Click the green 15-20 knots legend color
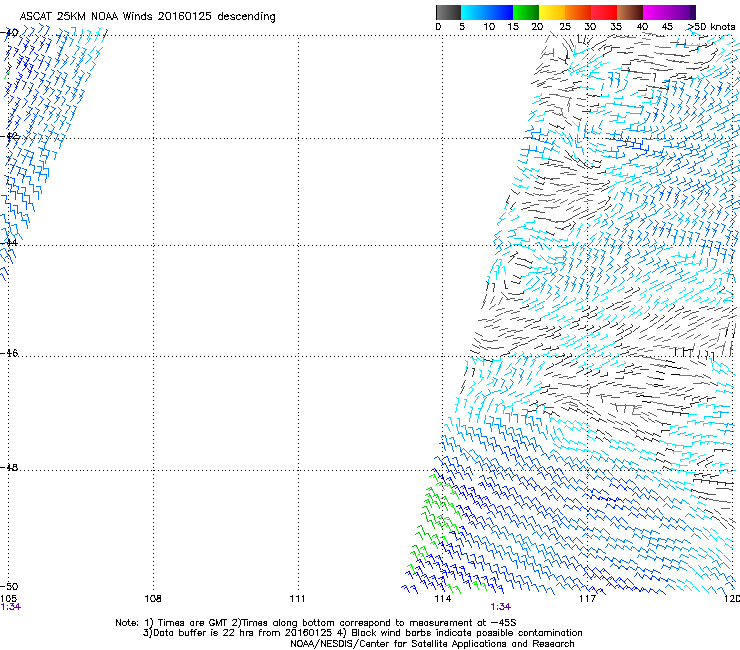 (x=525, y=12)
